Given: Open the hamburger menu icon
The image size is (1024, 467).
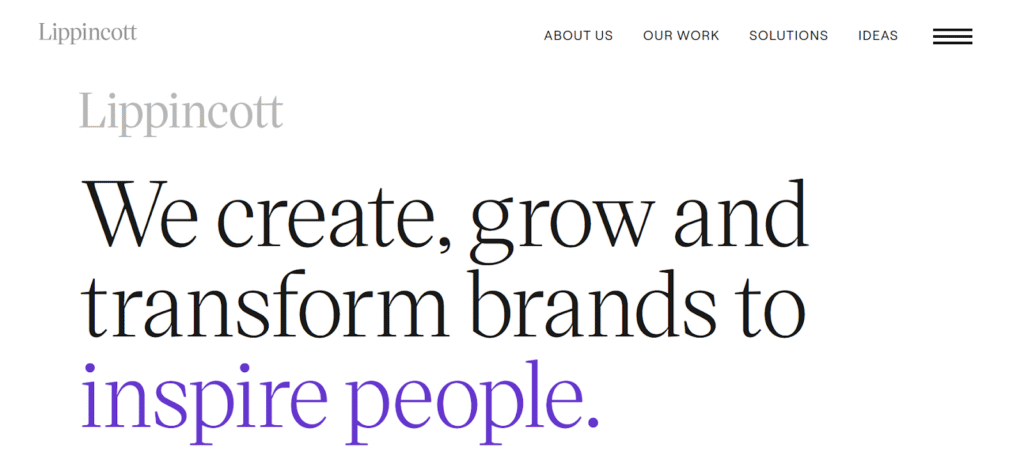Looking at the screenshot, I should coord(952,37).
